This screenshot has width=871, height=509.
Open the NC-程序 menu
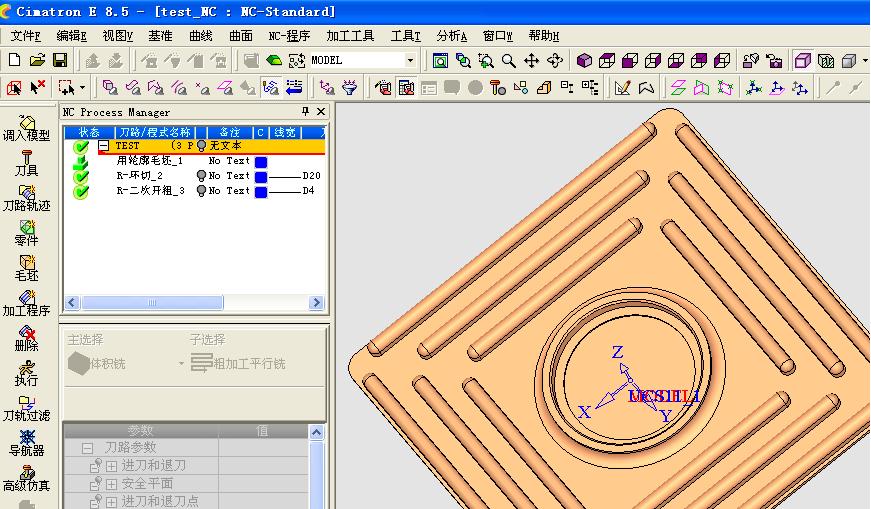pos(289,36)
